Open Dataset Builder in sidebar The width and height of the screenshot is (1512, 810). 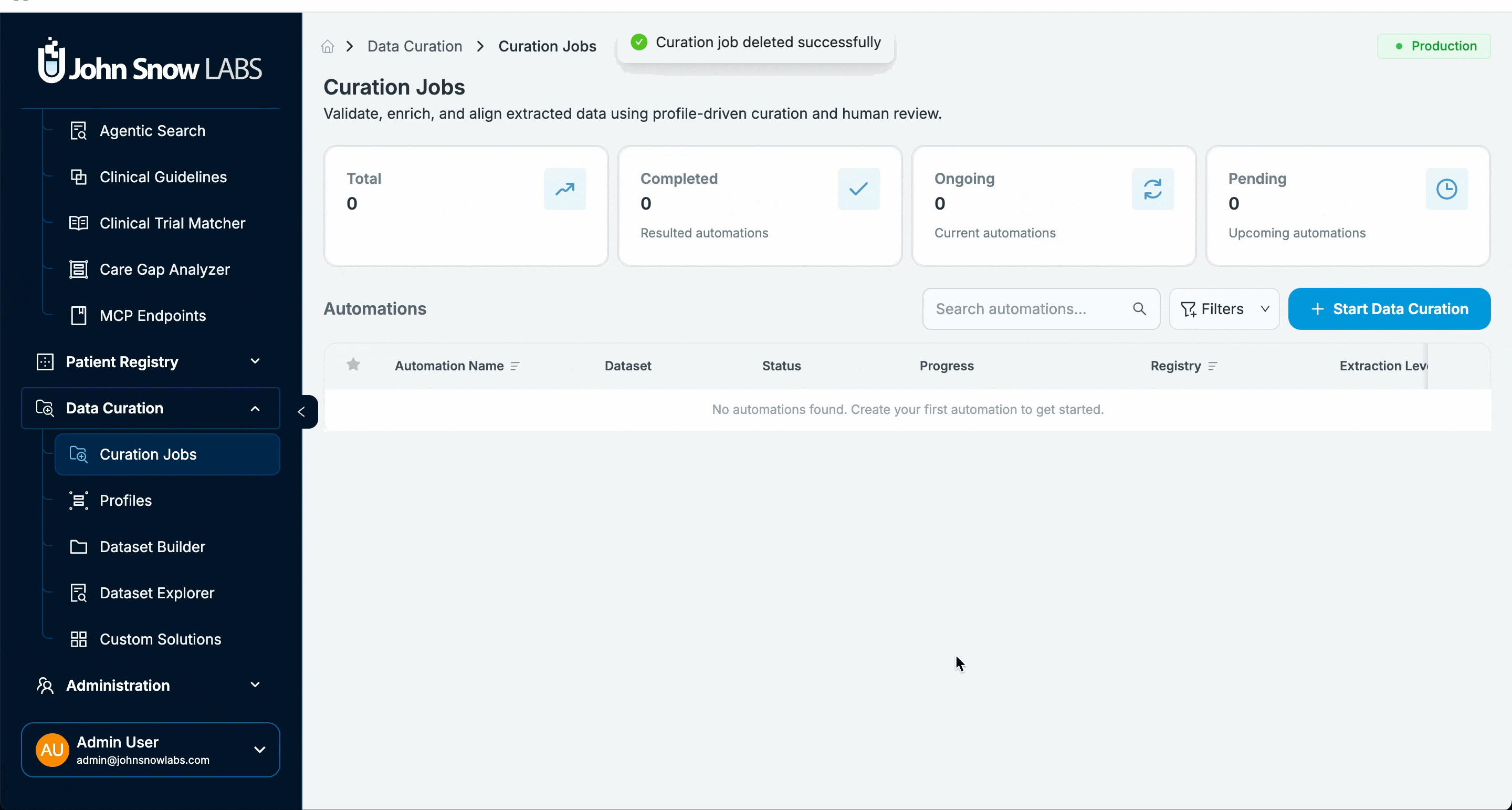click(x=153, y=547)
